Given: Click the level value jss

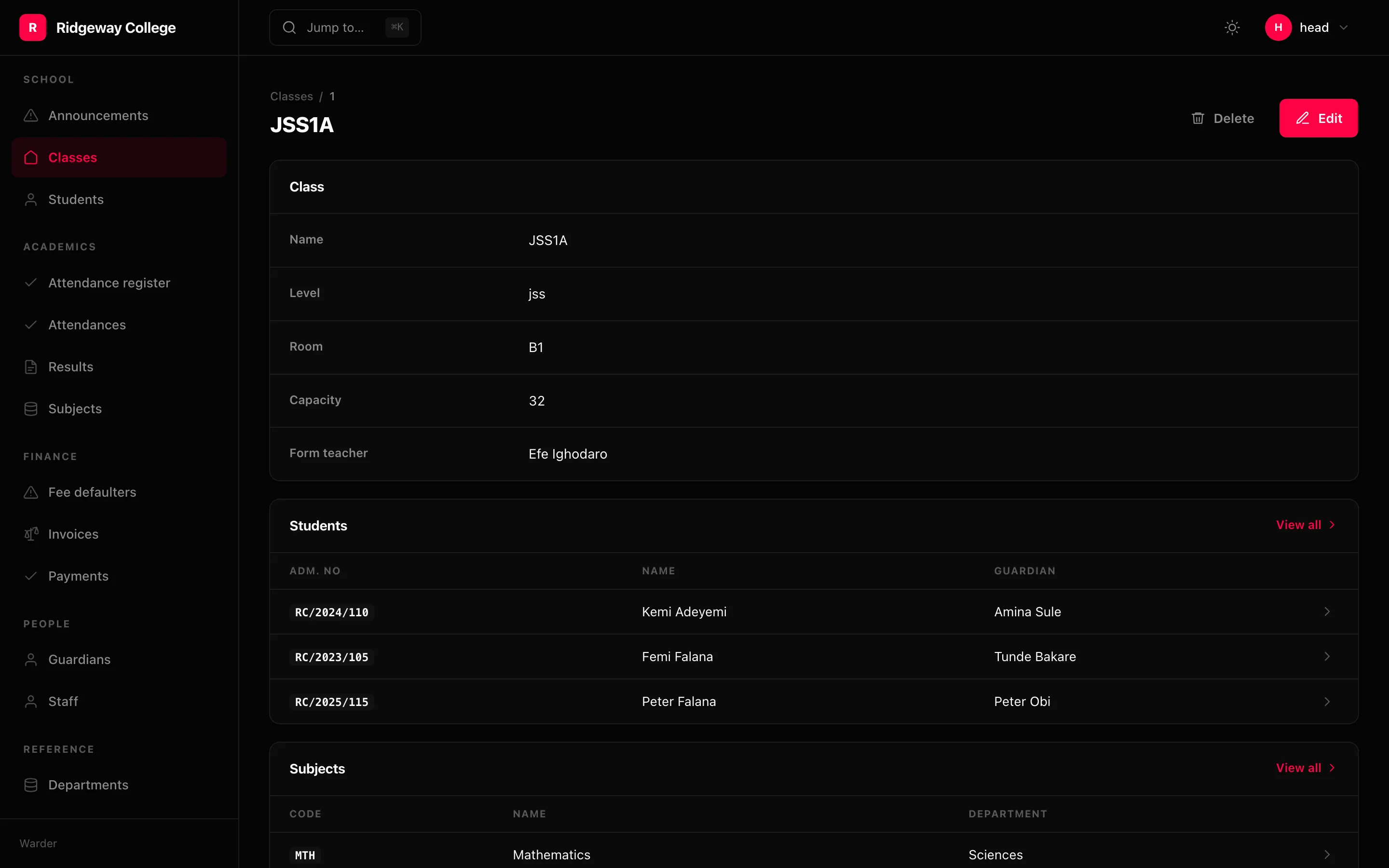Looking at the screenshot, I should pos(537,294).
